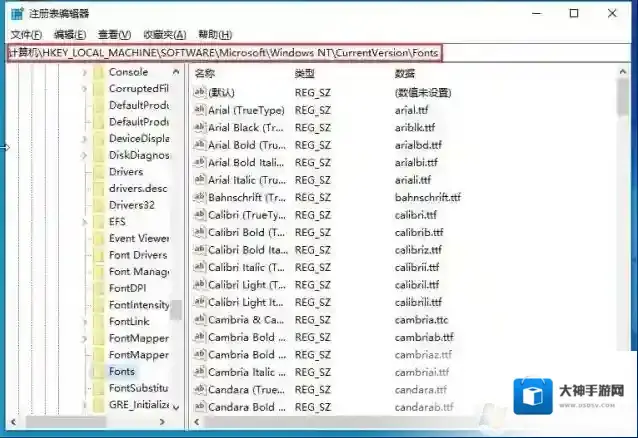Click the string icon for Cambria Italic
The height and width of the screenshot is (438, 638).
199,372
